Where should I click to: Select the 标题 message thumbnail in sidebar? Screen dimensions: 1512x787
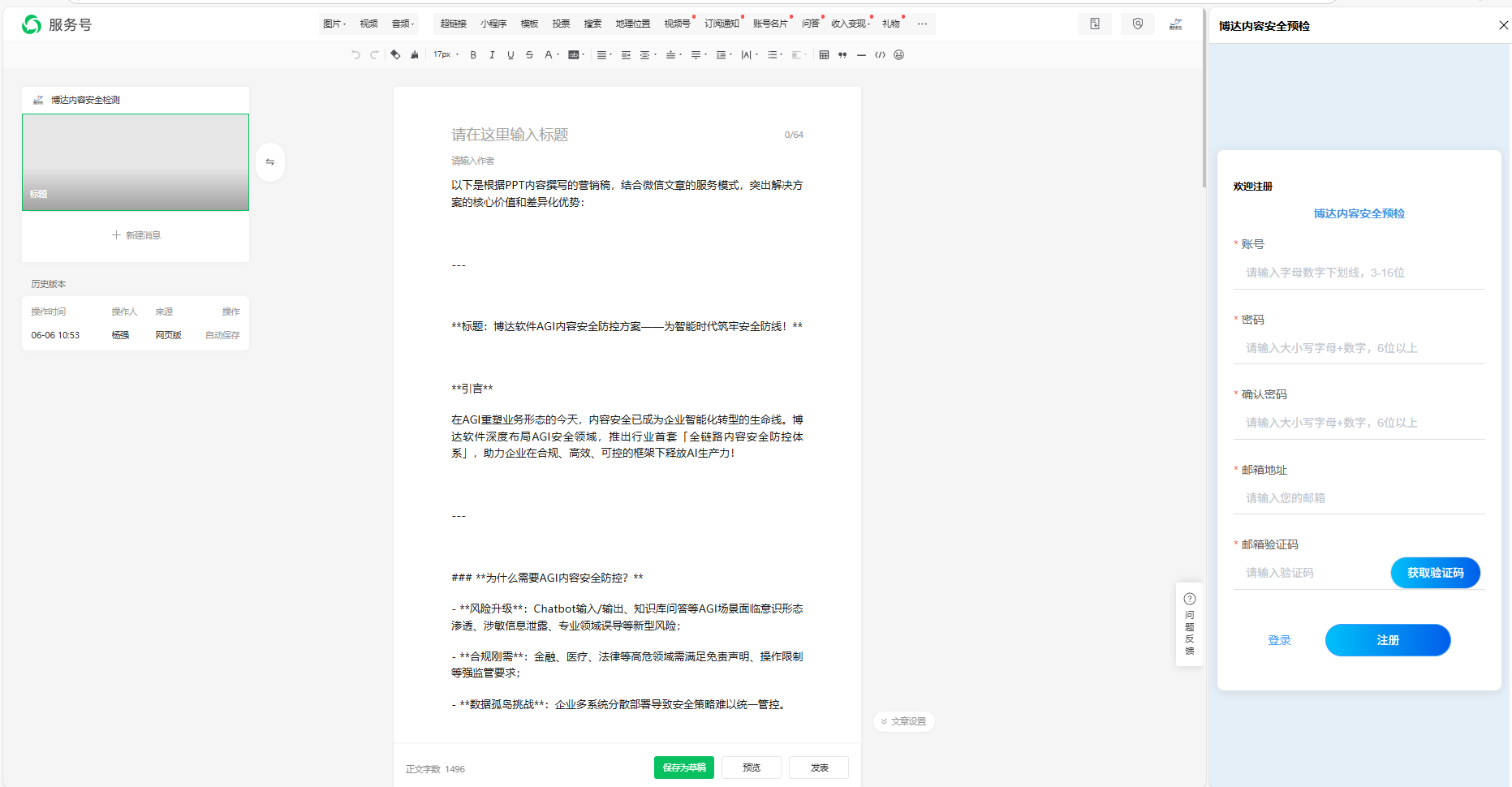tap(136, 161)
